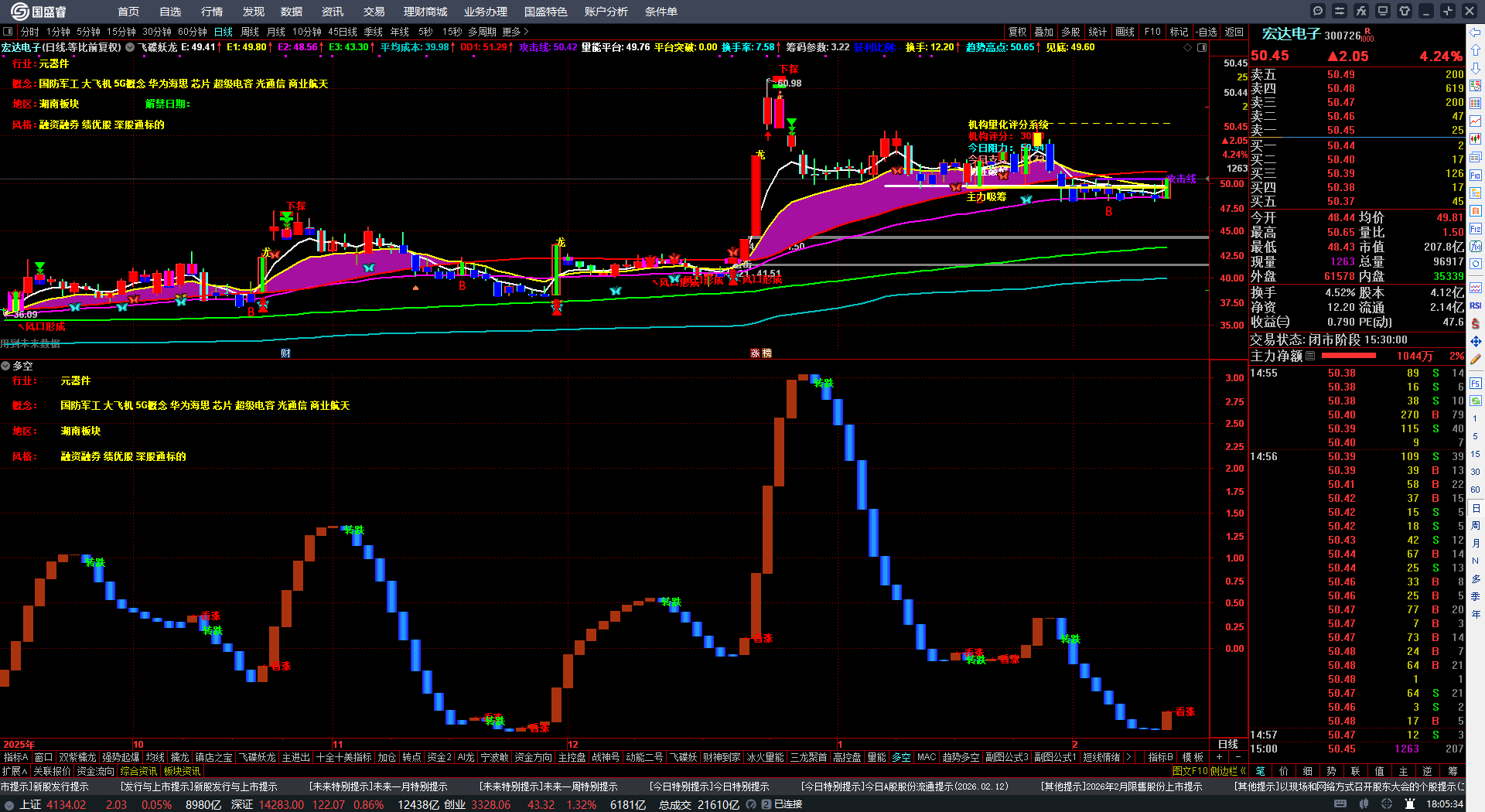Click the list icon beside 主力净额
This screenshot has width=1485, height=812.
pyautogui.click(x=1310, y=356)
